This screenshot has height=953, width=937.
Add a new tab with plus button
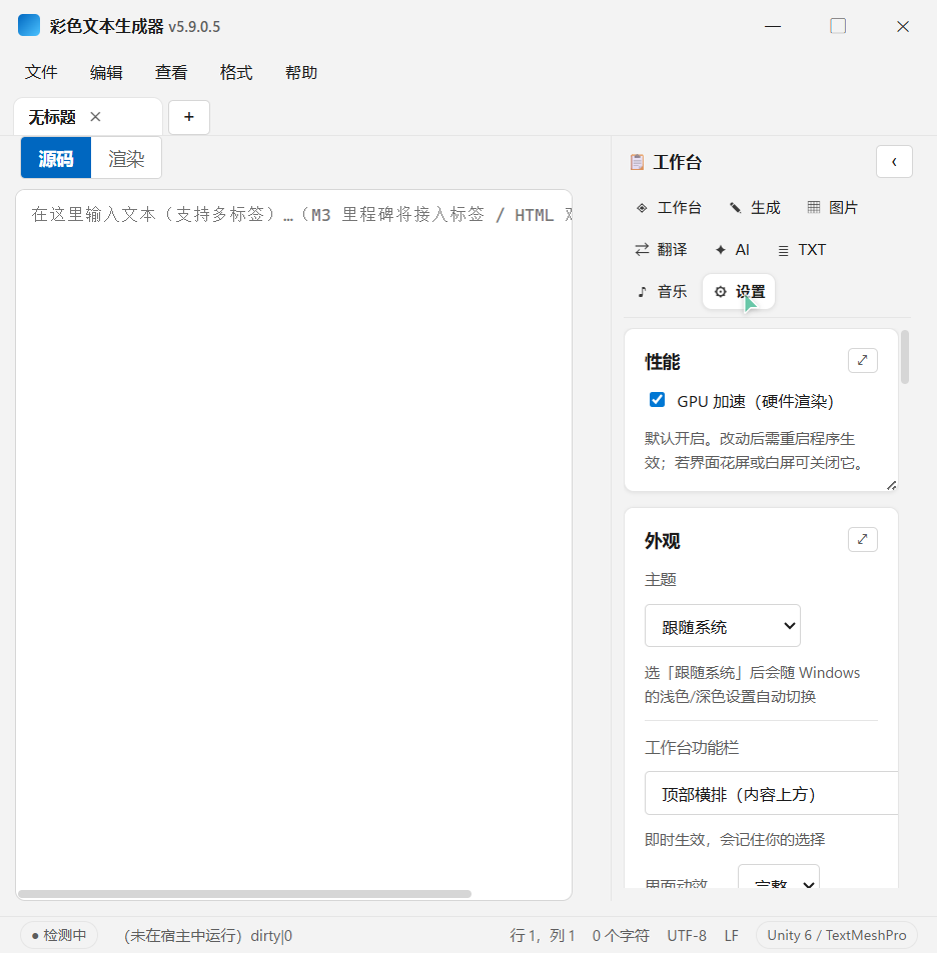point(189,117)
